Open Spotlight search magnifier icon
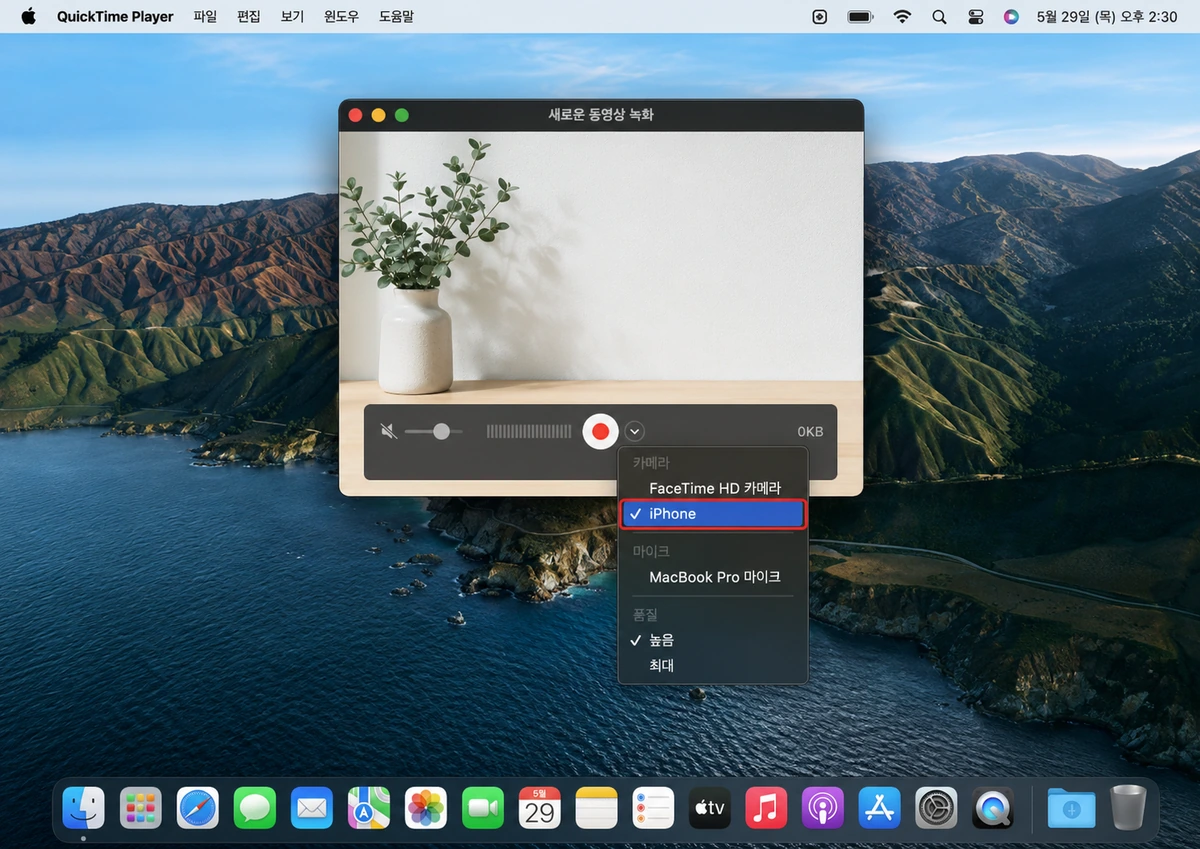Image resolution: width=1200 pixels, height=849 pixels. [x=939, y=17]
